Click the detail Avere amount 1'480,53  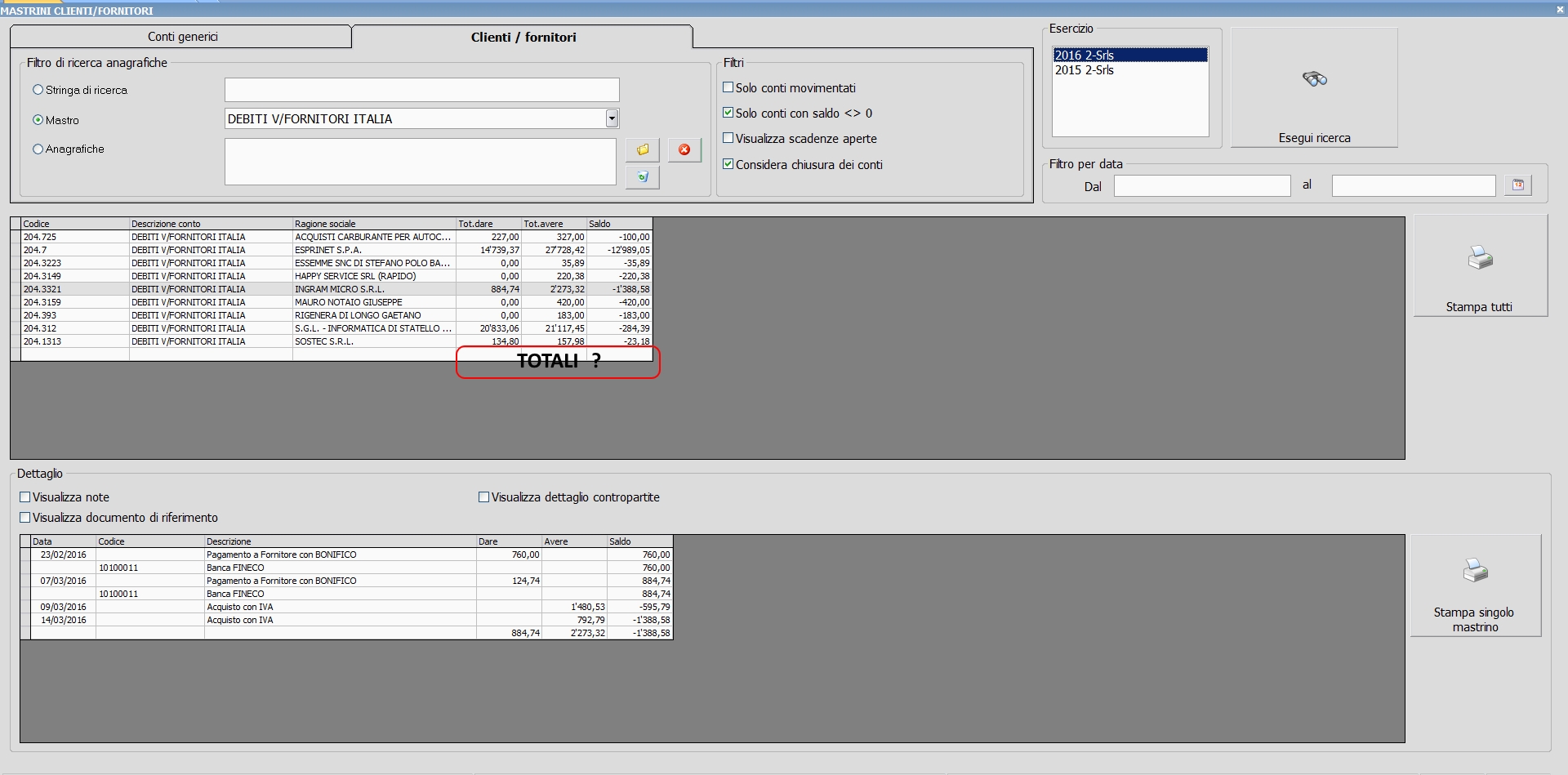pyautogui.click(x=588, y=607)
